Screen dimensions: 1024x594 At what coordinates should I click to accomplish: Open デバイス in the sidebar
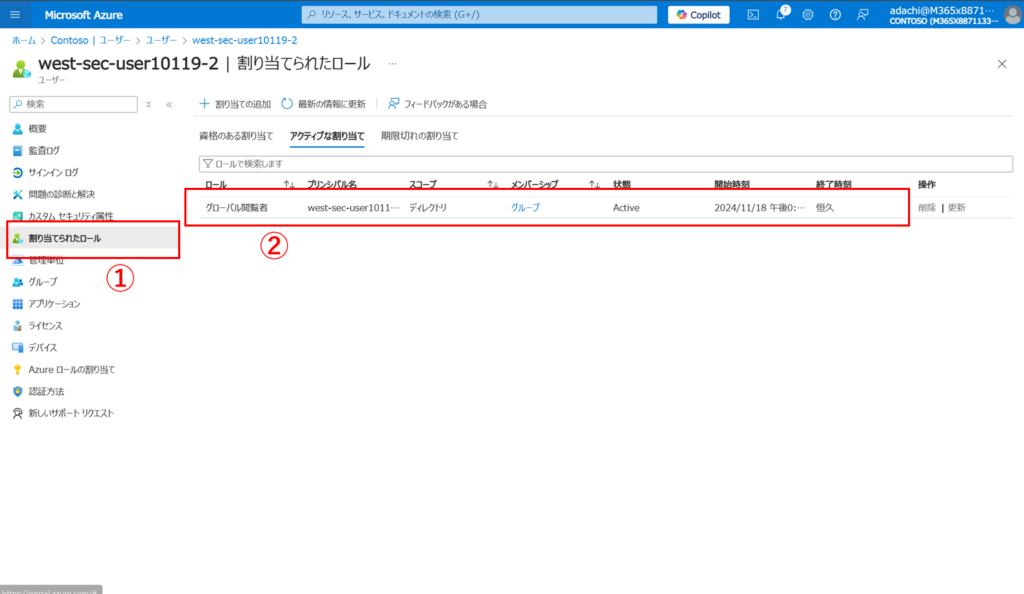pos(42,348)
